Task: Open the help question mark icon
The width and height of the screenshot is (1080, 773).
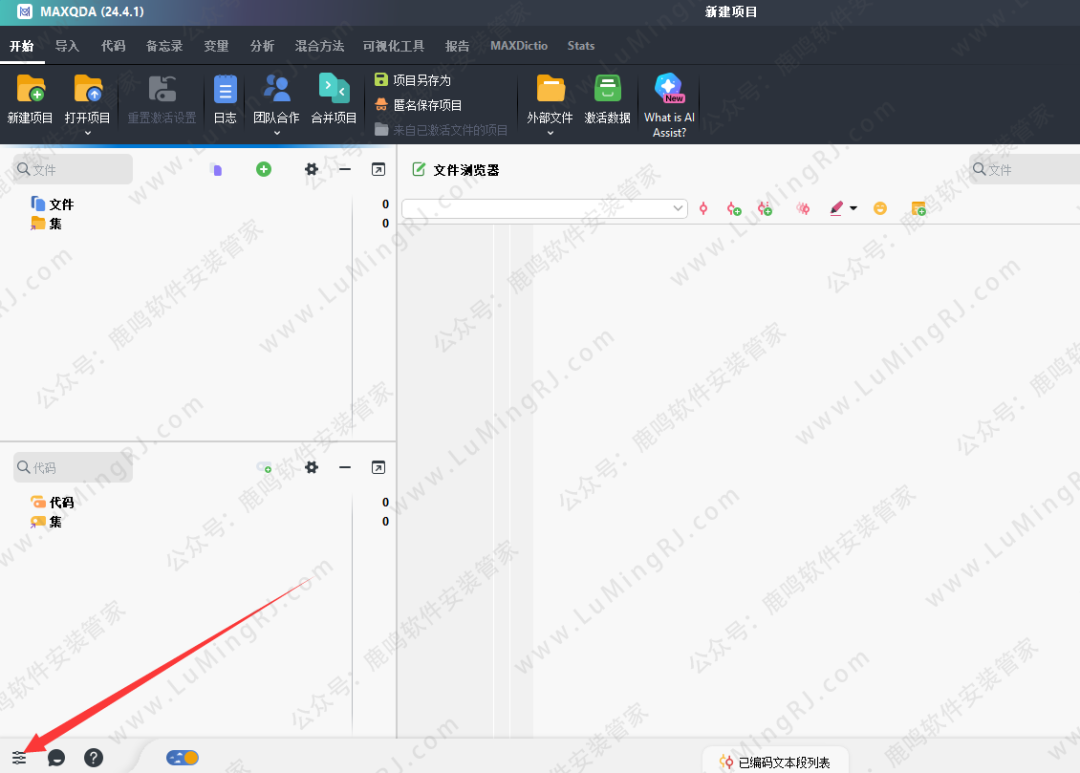Action: tap(93, 758)
